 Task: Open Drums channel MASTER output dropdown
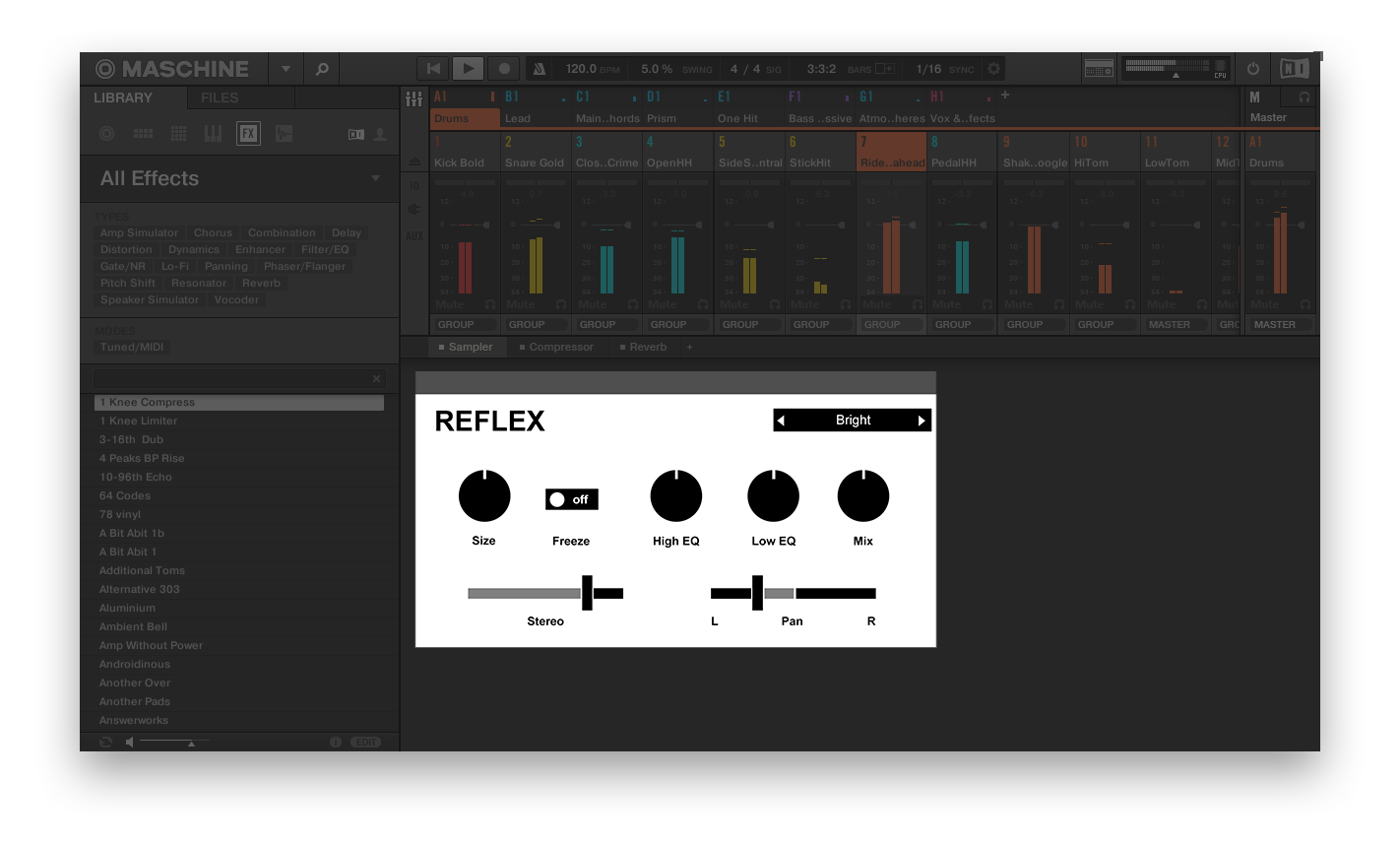1280,324
